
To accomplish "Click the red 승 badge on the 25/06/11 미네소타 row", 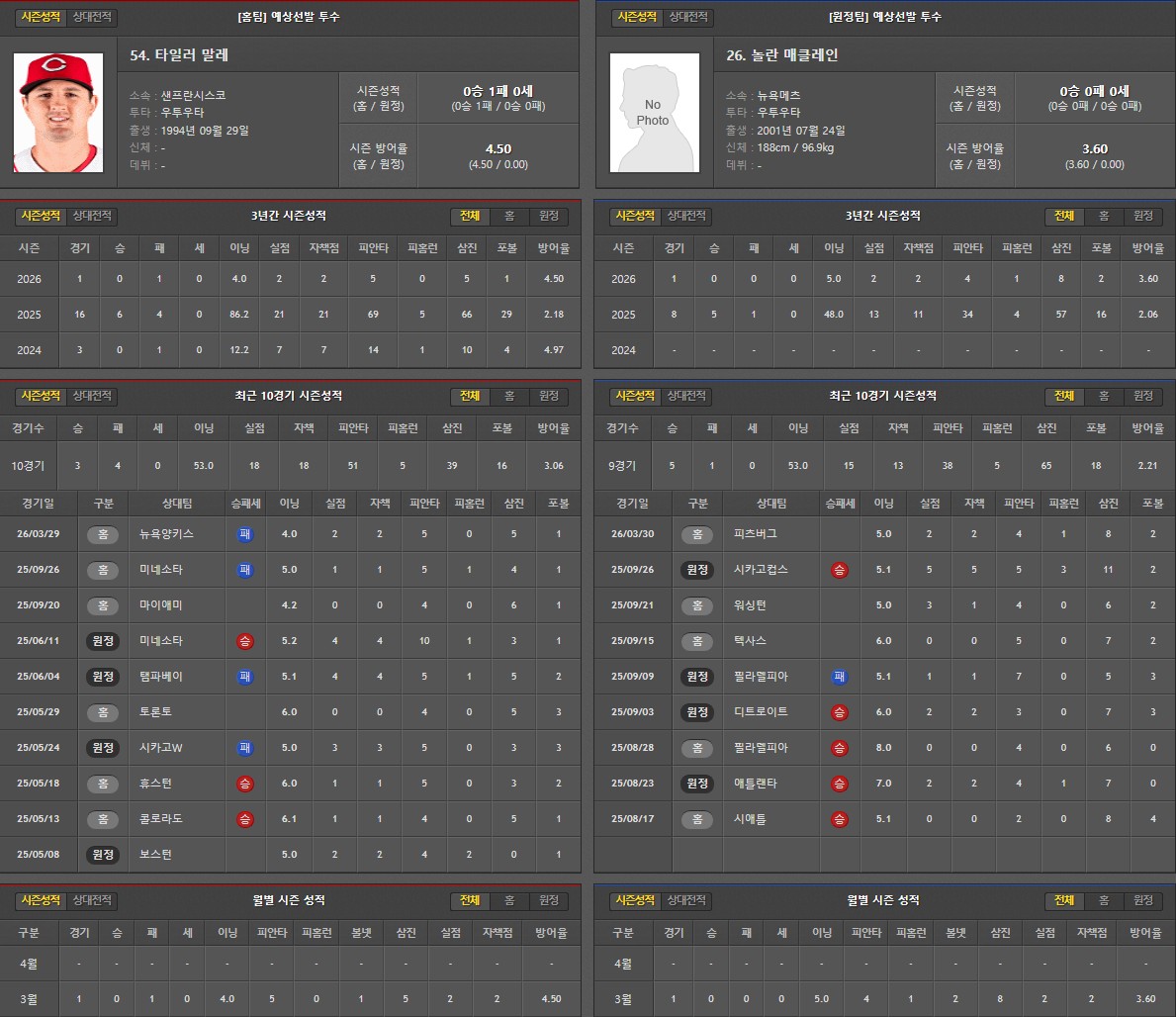I will coord(245,641).
